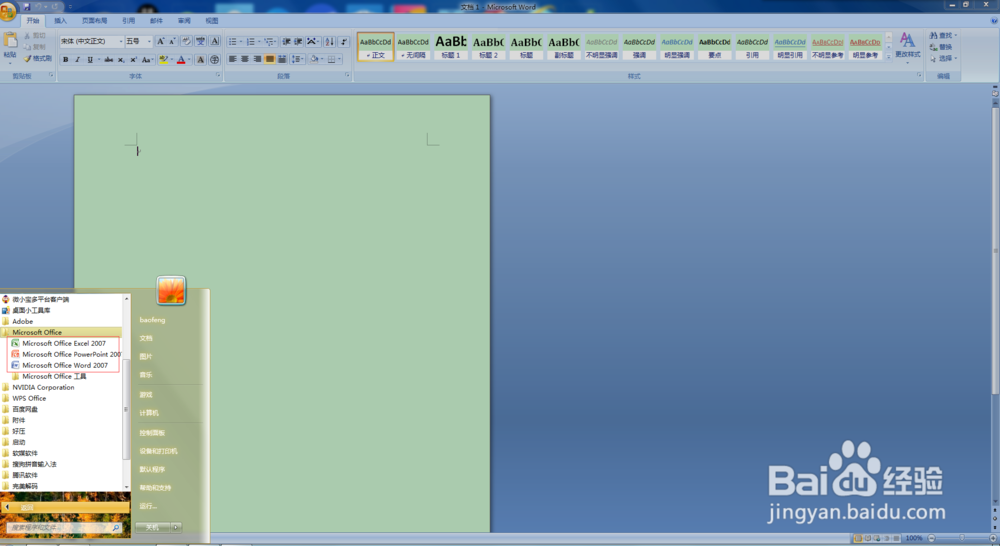Show or hide paragraph marks
The image size is (1000, 546).
(344, 41)
